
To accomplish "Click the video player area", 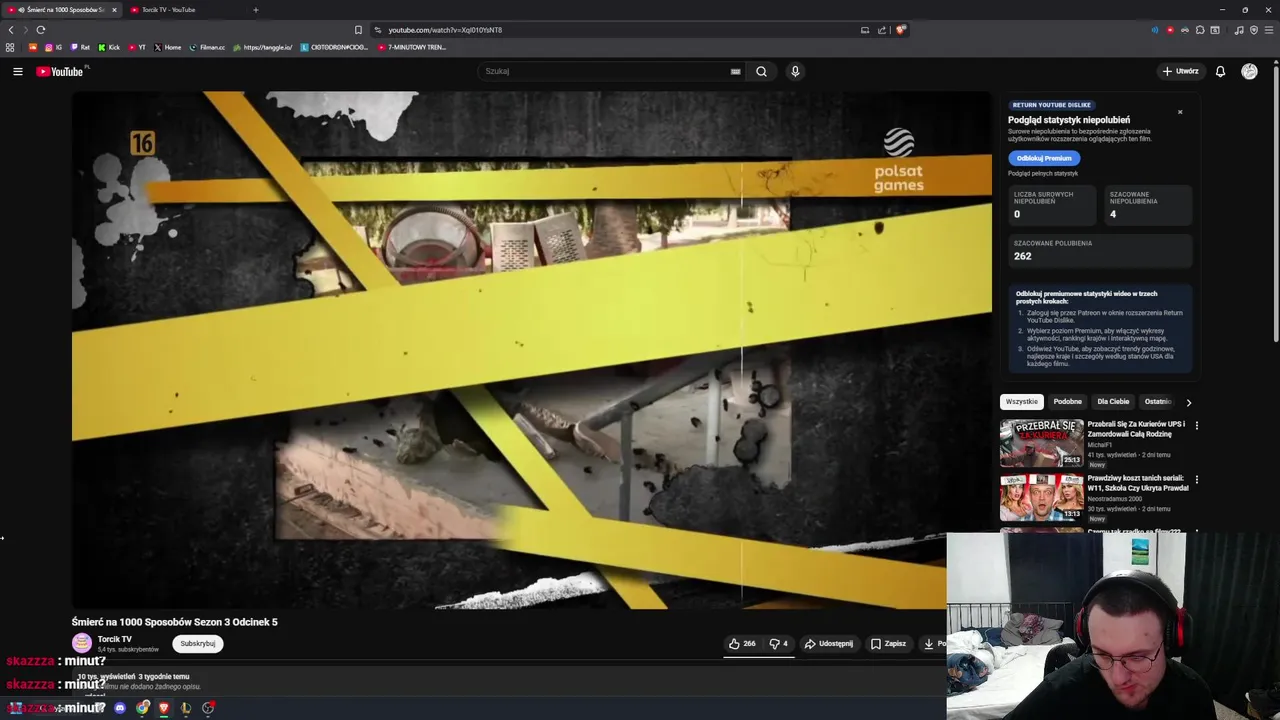I will tap(532, 350).
